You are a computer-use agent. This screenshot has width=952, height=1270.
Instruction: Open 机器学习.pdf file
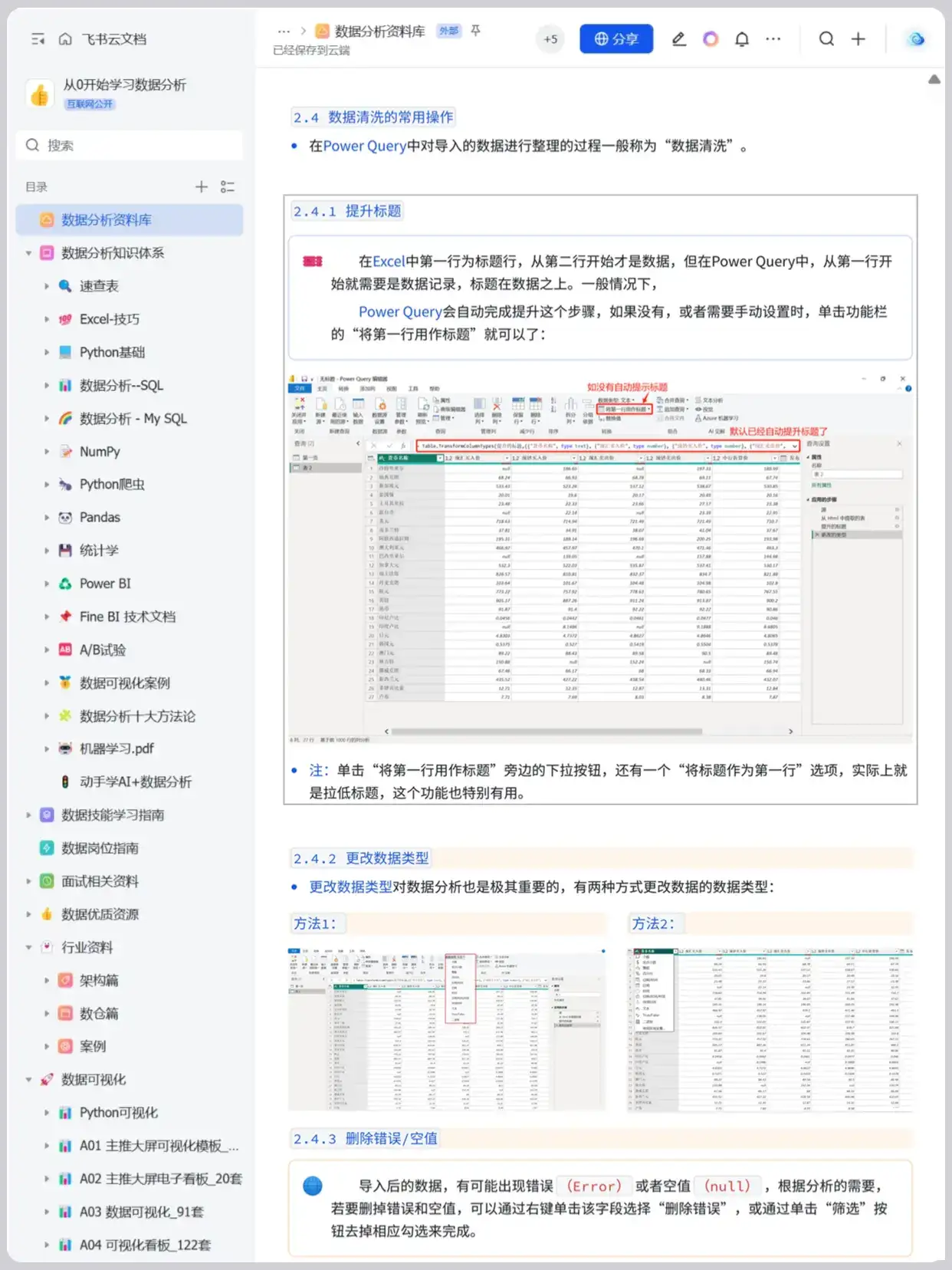click(117, 749)
